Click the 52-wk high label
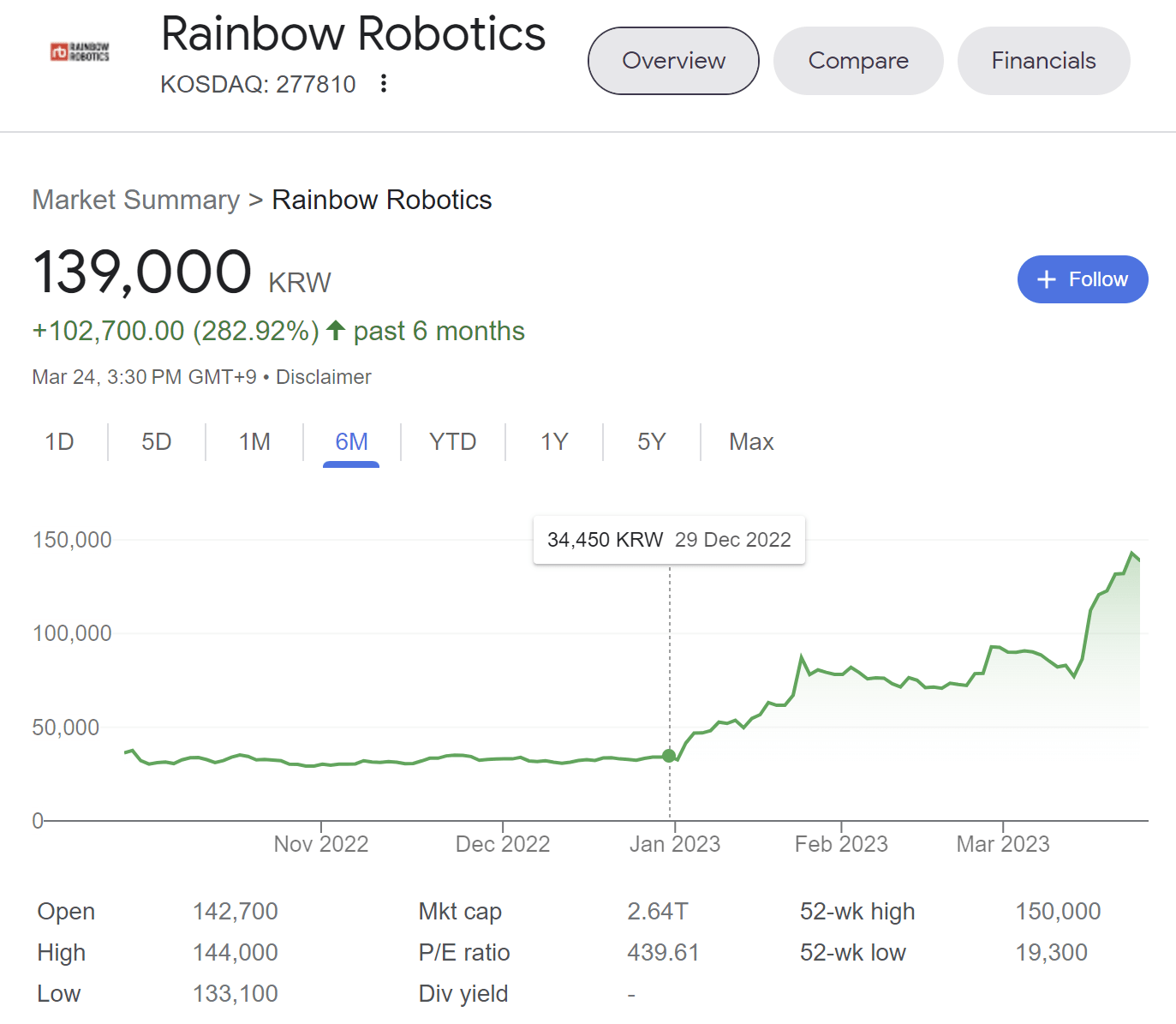1176x1024 pixels. click(857, 912)
